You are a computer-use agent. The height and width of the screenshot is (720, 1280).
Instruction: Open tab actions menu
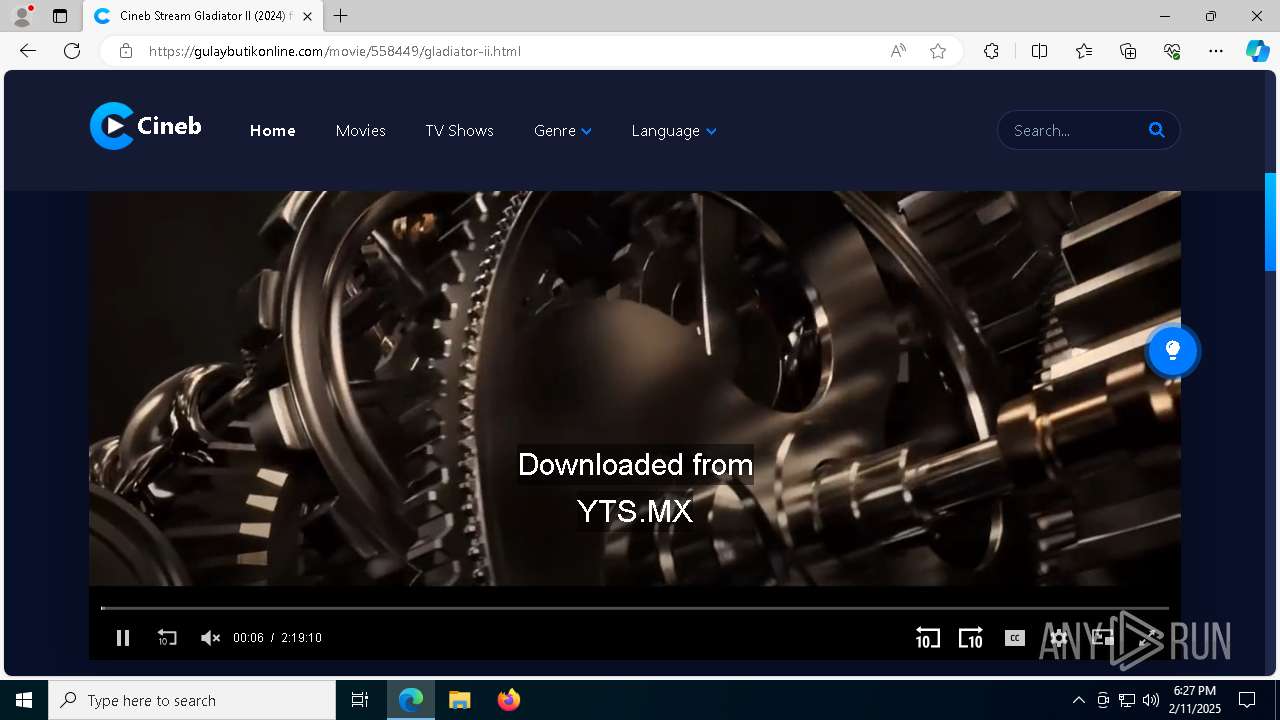click(60, 16)
